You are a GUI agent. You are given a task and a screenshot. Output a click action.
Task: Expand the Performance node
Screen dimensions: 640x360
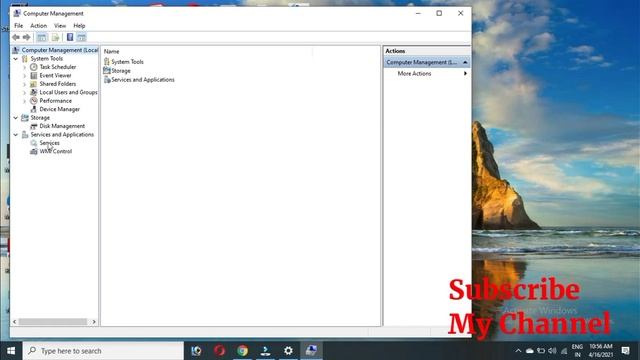pos(24,101)
